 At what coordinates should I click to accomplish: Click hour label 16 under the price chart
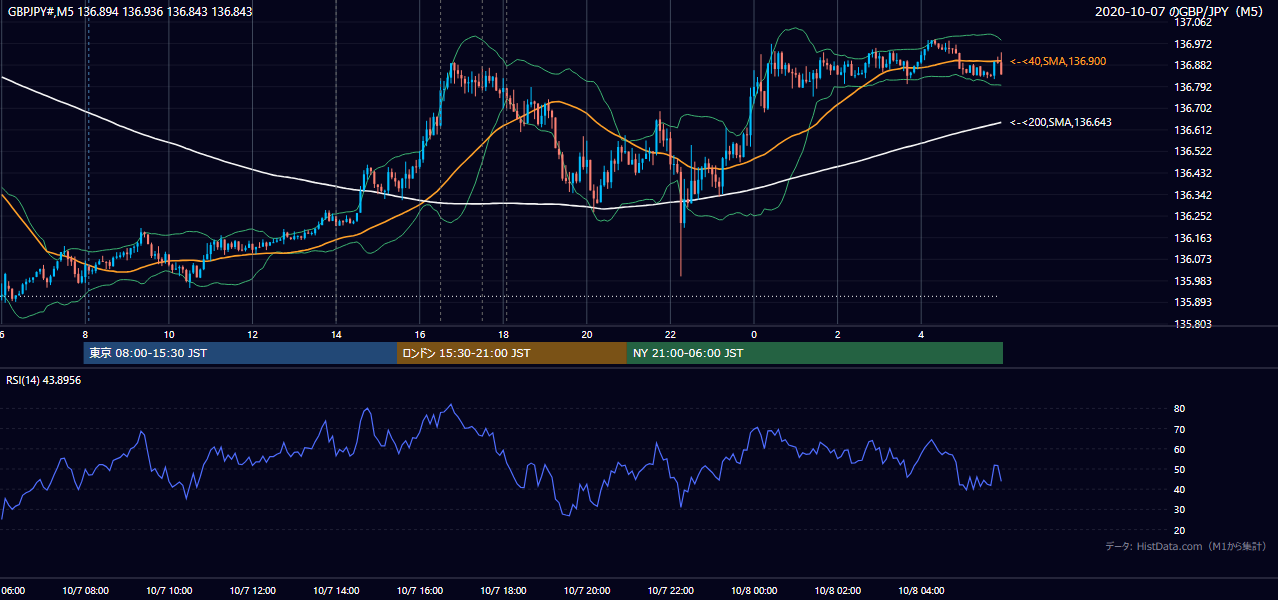[420, 334]
